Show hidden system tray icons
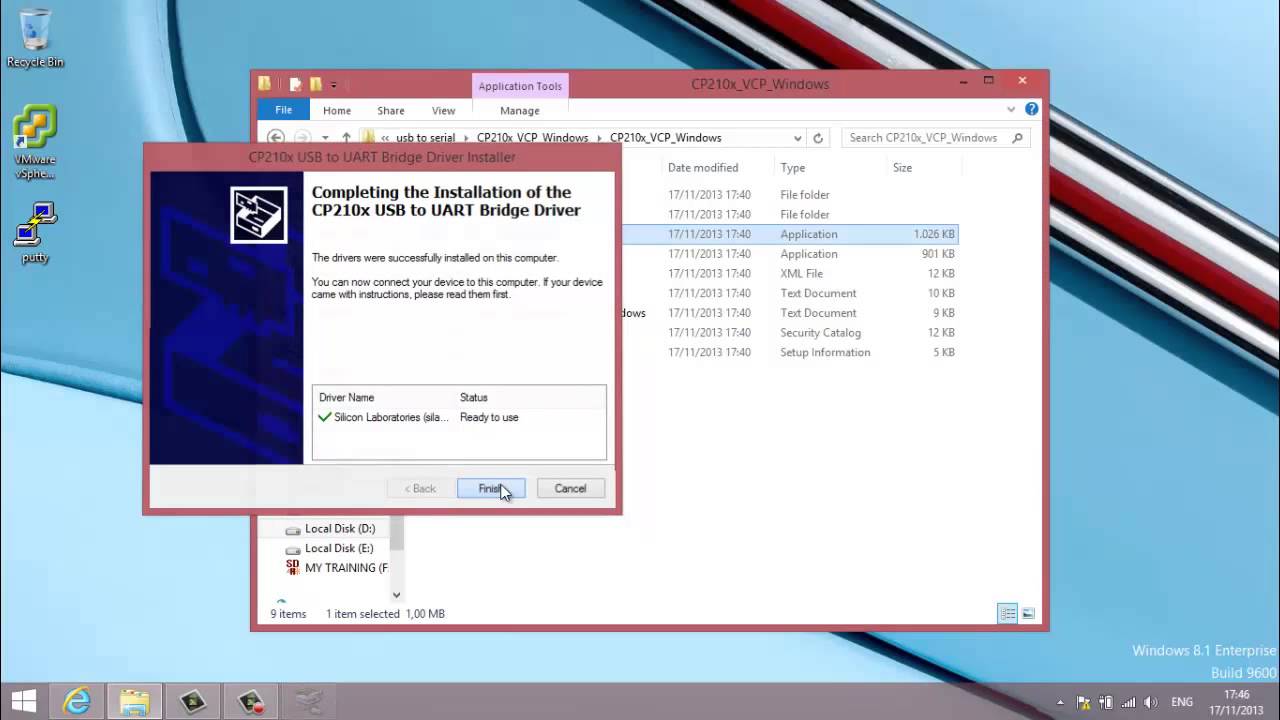The height and width of the screenshot is (720, 1280). point(1061,702)
